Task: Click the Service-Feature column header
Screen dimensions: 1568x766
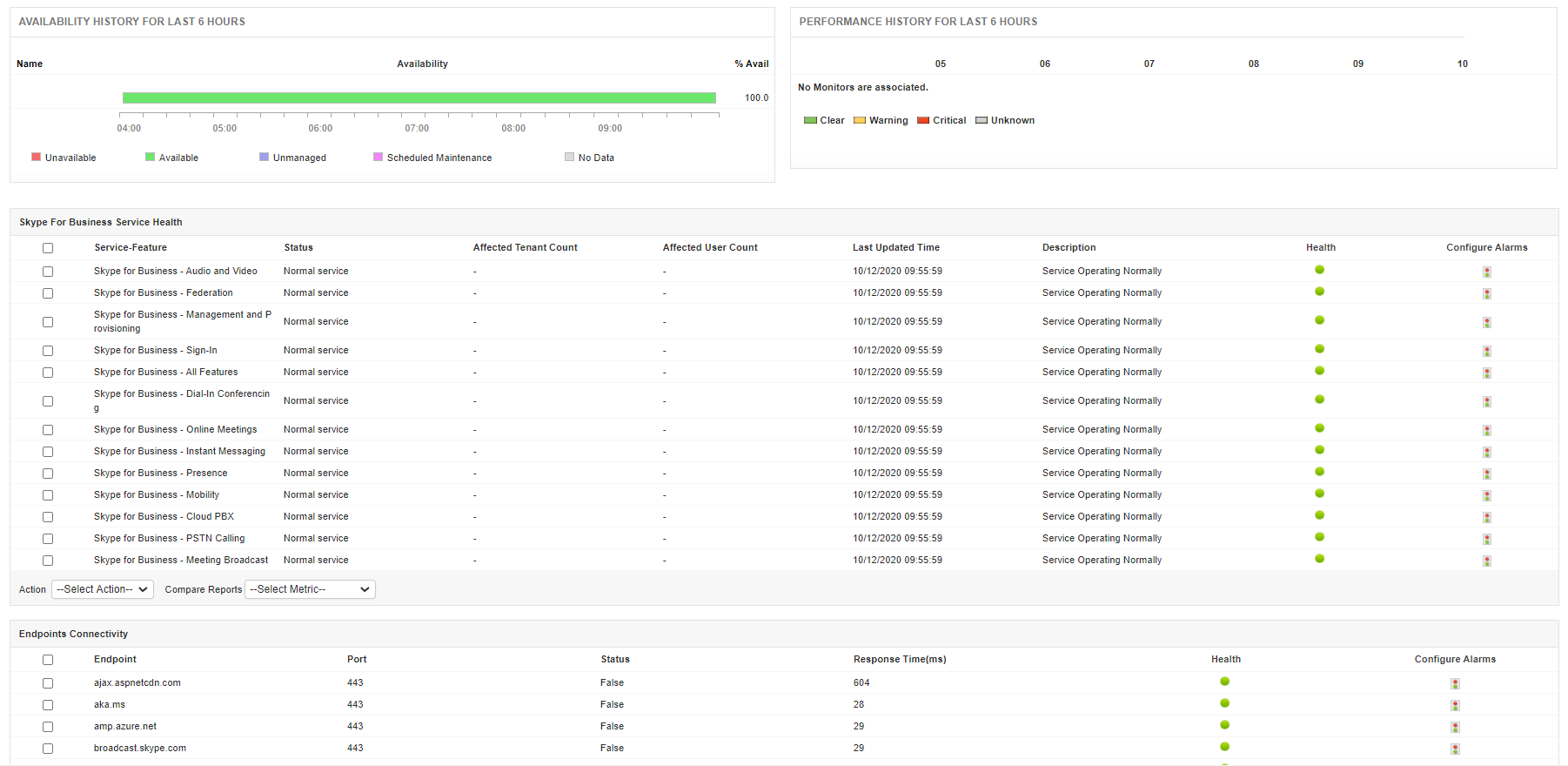Action: (x=131, y=247)
